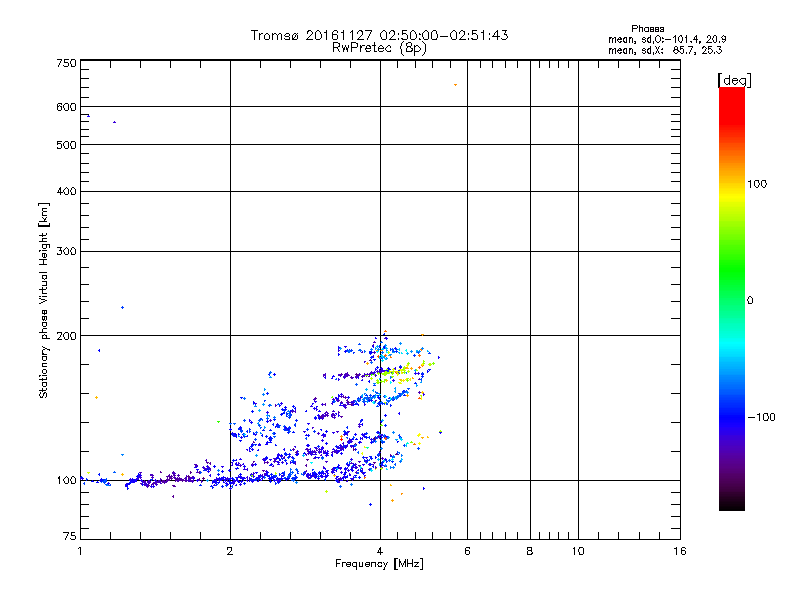Viewport: 800px width, 600px height.
Task: Click the 'Frequency [MHz]' axis label
Action: tap(379, 564)
